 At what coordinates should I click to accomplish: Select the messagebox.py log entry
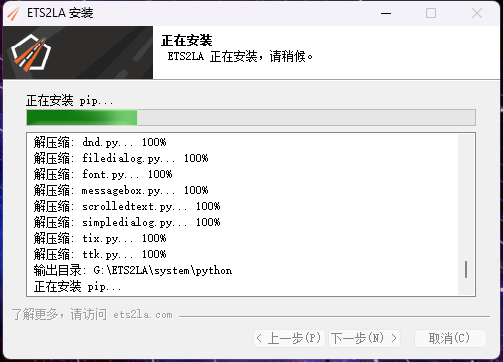click(x=121, y=190)
